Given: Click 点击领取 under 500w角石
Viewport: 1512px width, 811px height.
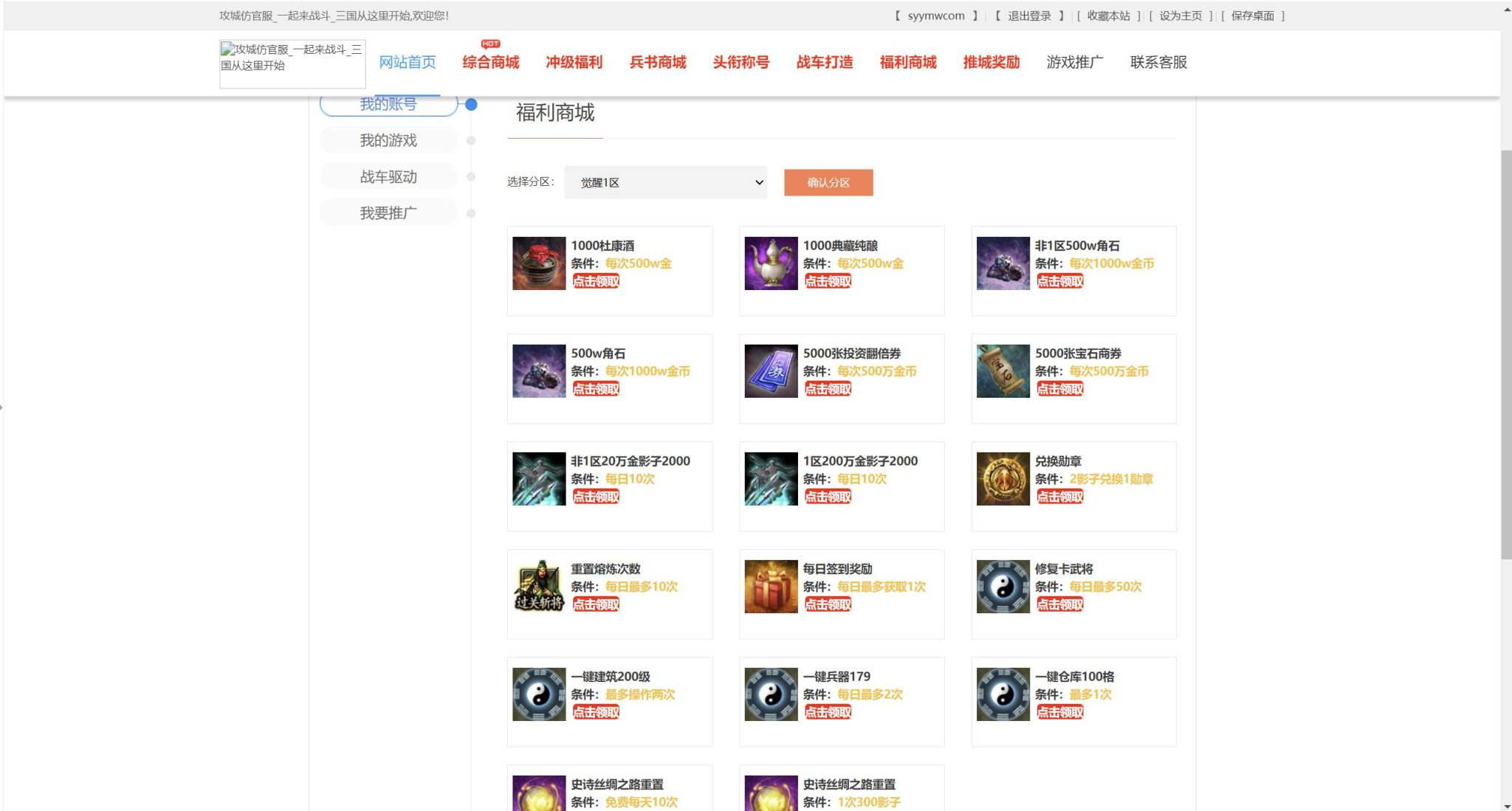Looking at the screenshot, I should coord(597,389).
